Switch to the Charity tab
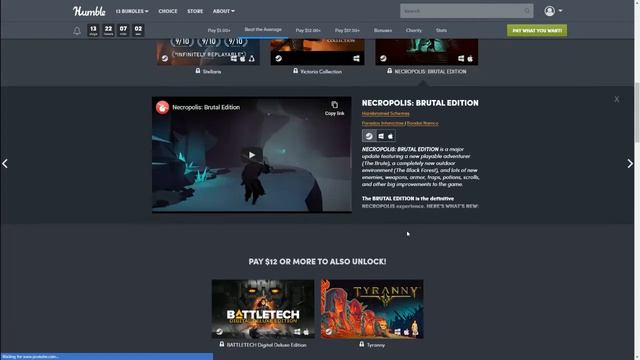This screenshot has height=360, width=640. pos(413,31)
